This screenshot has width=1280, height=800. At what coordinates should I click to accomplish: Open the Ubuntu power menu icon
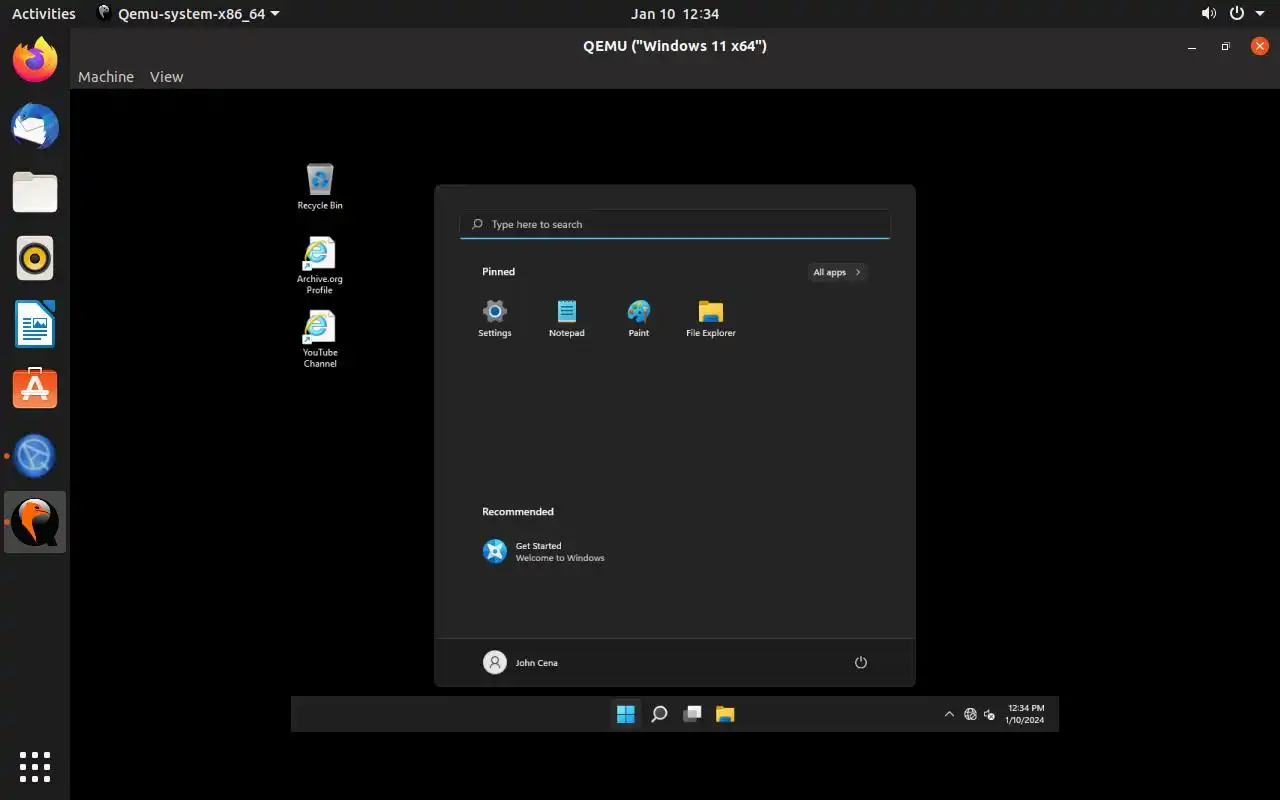click(1237, 14)
